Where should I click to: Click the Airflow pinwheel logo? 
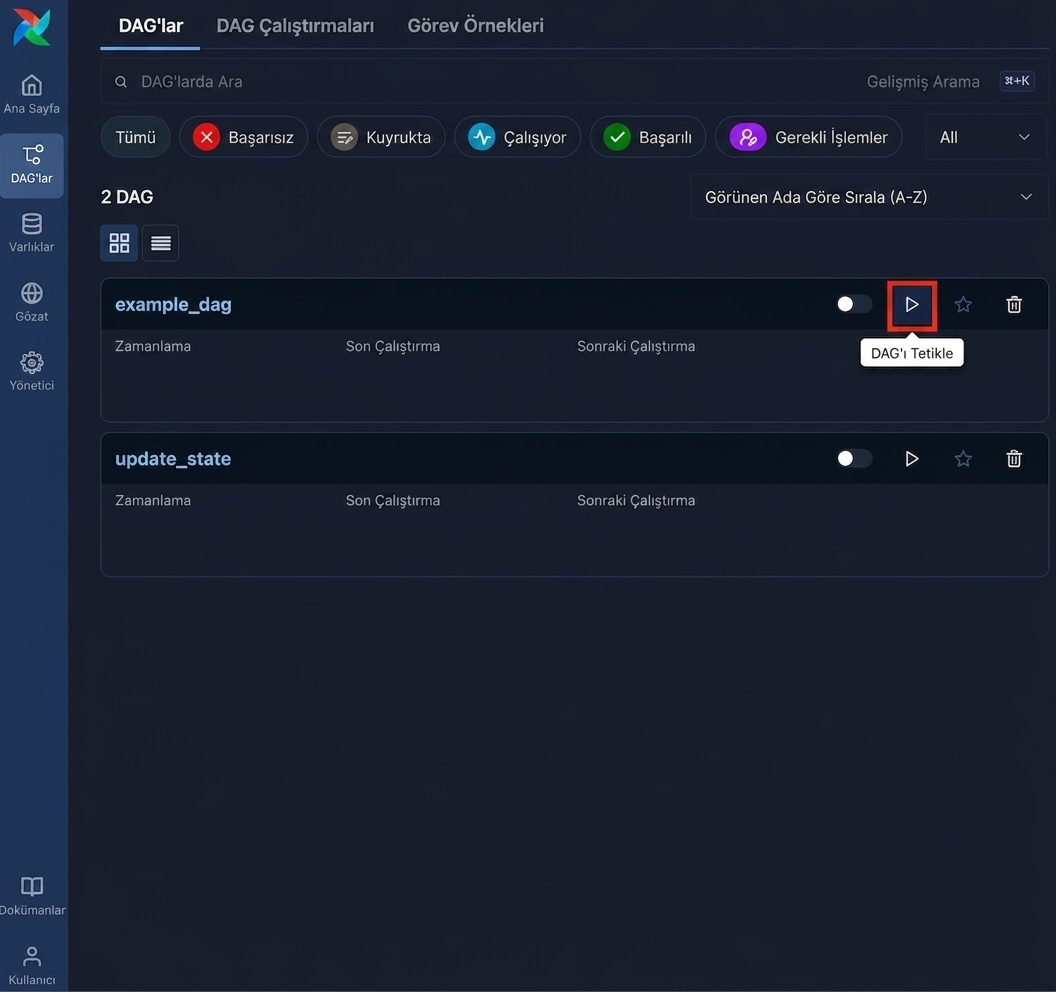pyautogui.click(x=32, y=27)
